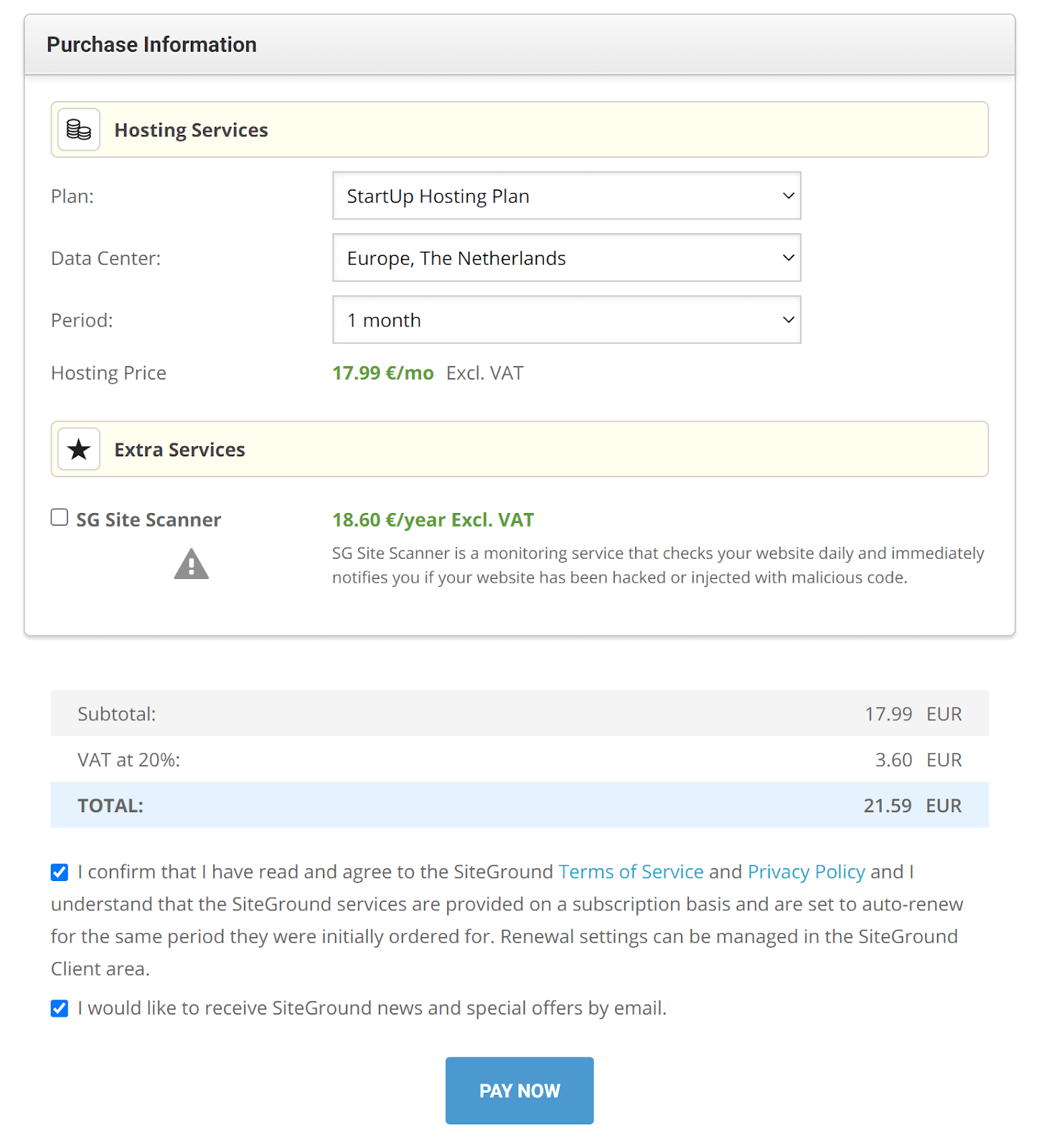This screenshot has height=1148, width=1049.
Task: Untick the news and special offers checkbox
Action: click(x=60, y=1008)
